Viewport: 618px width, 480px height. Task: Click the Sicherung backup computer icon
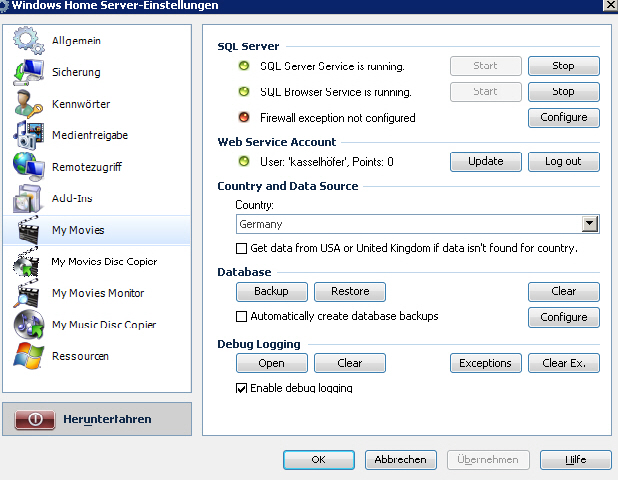(x=28, y=72)
